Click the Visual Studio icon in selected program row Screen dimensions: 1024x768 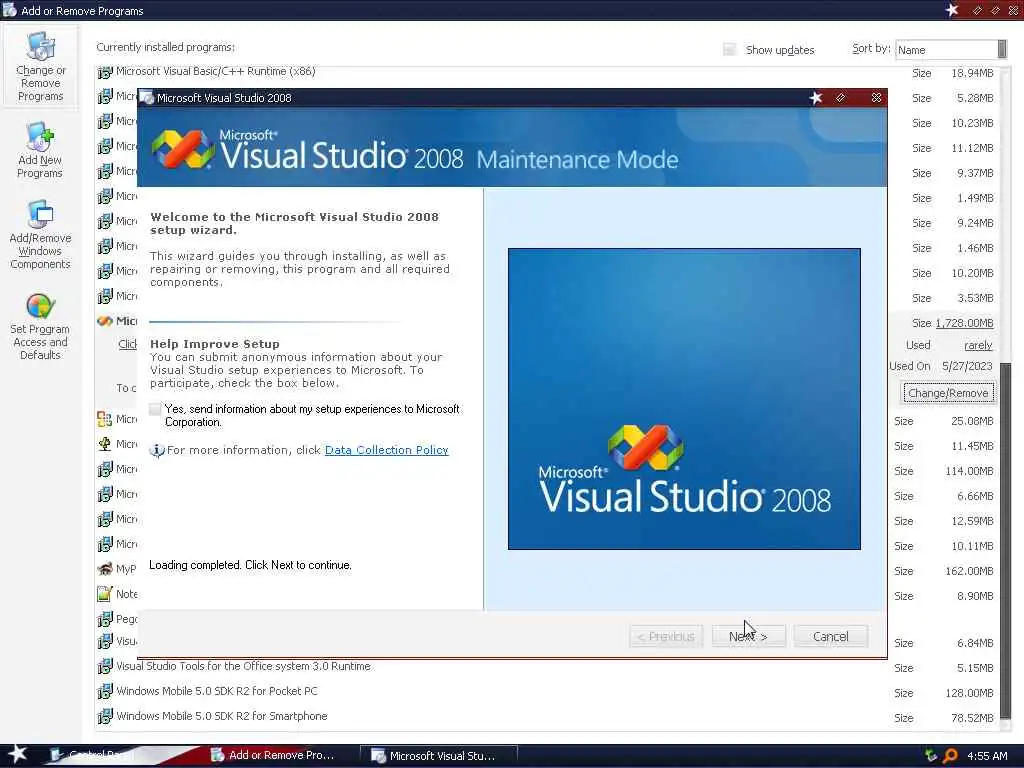pos(104,321)
